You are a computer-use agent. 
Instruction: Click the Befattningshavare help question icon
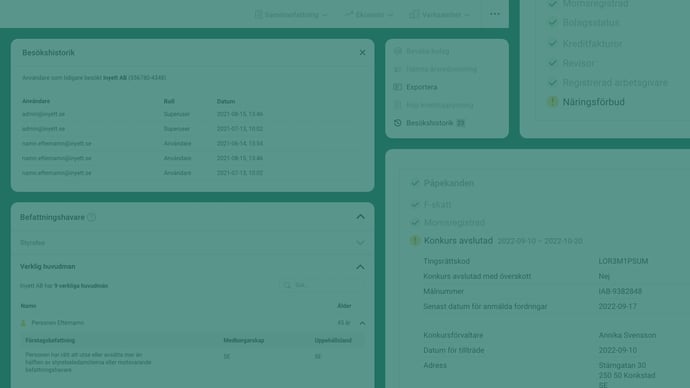[92, 217]
